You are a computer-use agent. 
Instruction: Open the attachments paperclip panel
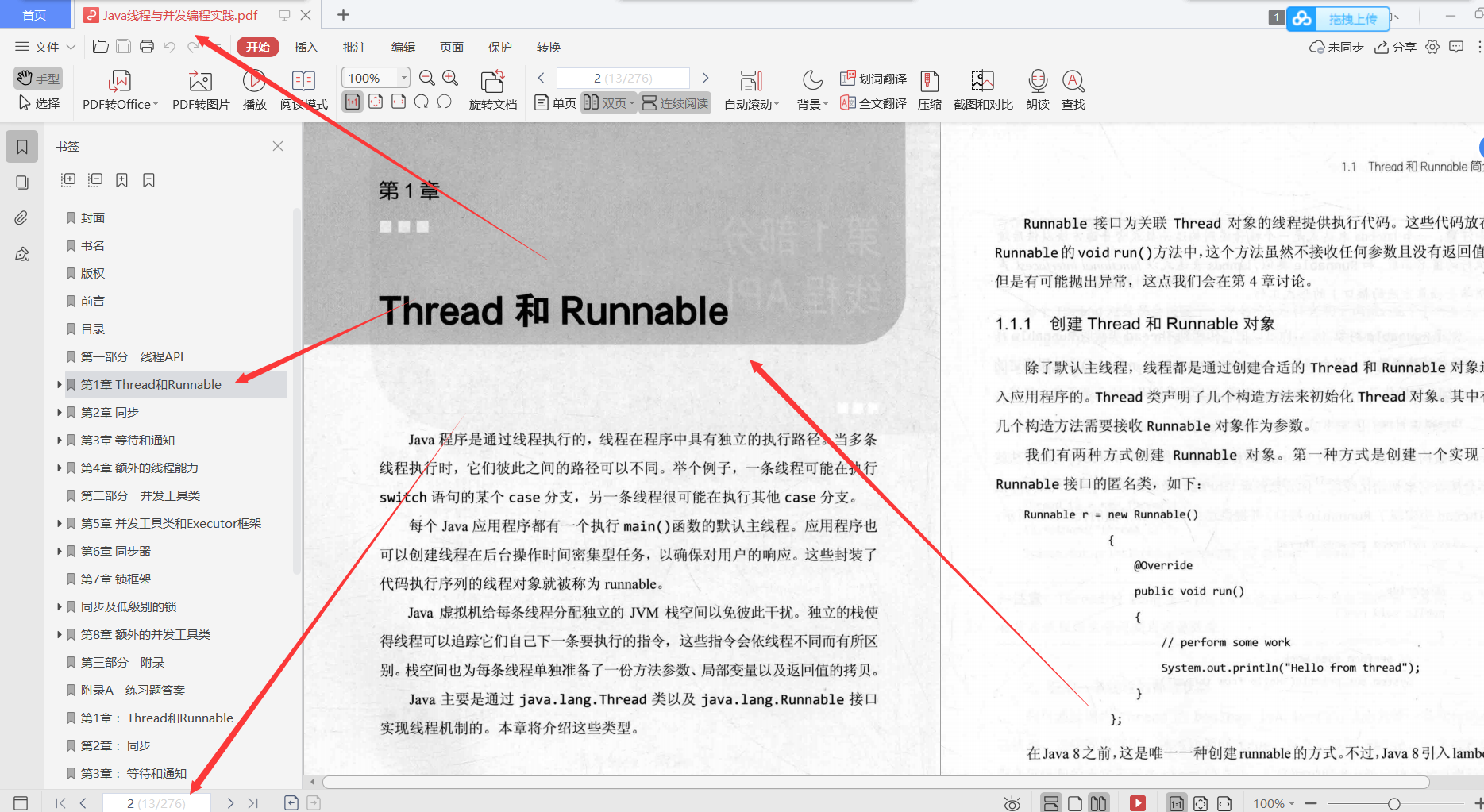(22, 218)
